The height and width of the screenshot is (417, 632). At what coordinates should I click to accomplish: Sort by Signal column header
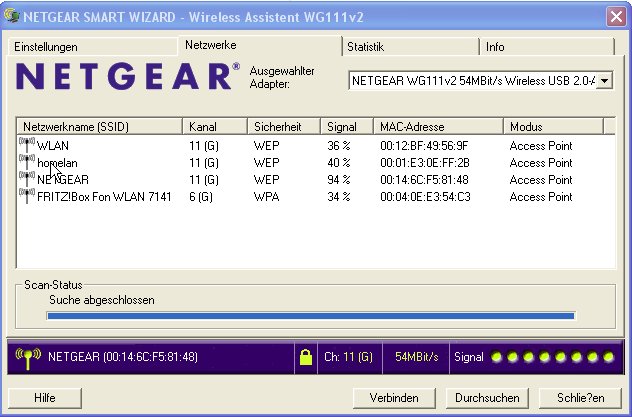pos(347,127)
